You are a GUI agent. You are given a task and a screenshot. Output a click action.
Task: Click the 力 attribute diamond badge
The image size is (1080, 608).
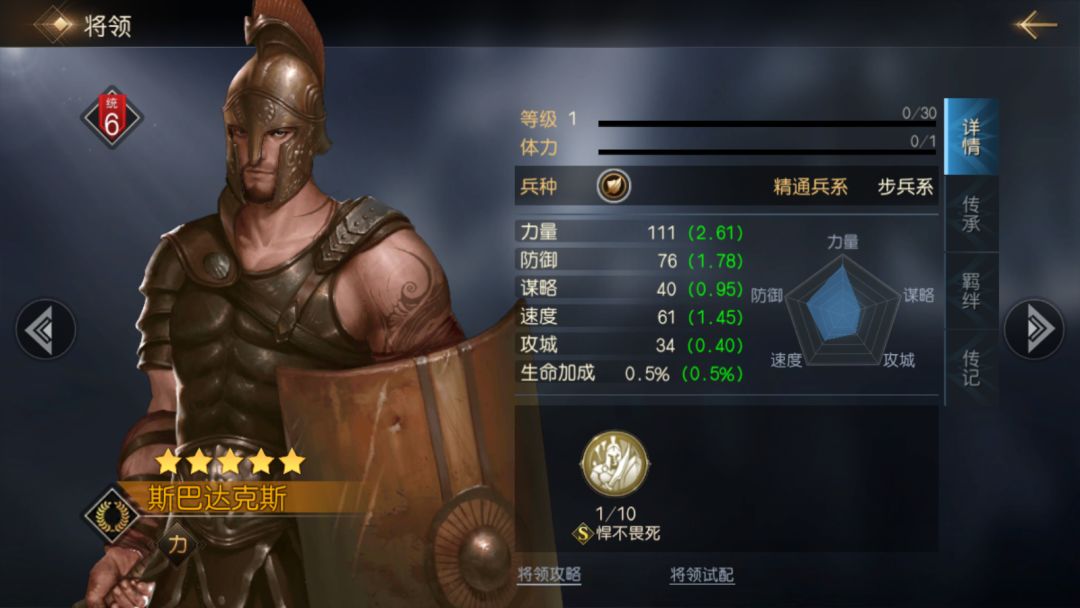coord(178,545)
